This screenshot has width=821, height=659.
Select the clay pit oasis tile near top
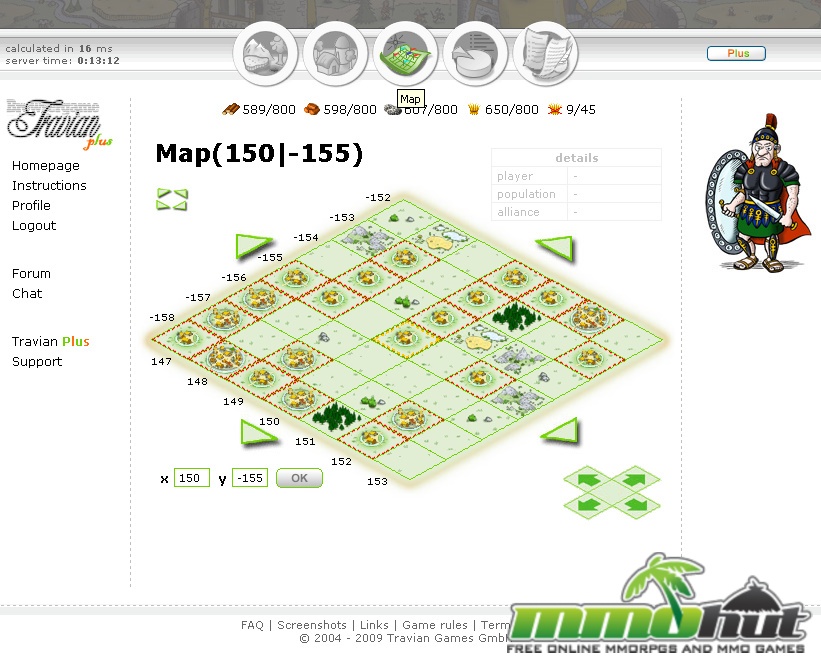point(442,239)
